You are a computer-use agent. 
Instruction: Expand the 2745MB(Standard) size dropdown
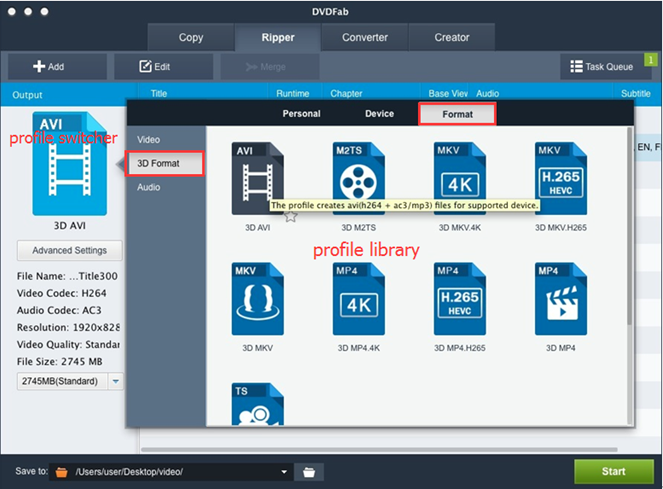click(115, 381)
